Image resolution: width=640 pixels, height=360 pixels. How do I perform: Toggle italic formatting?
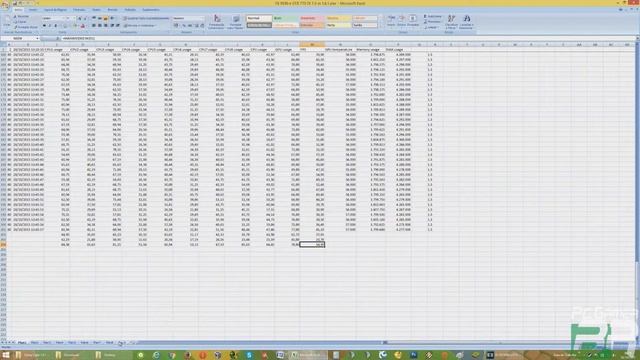50,26
